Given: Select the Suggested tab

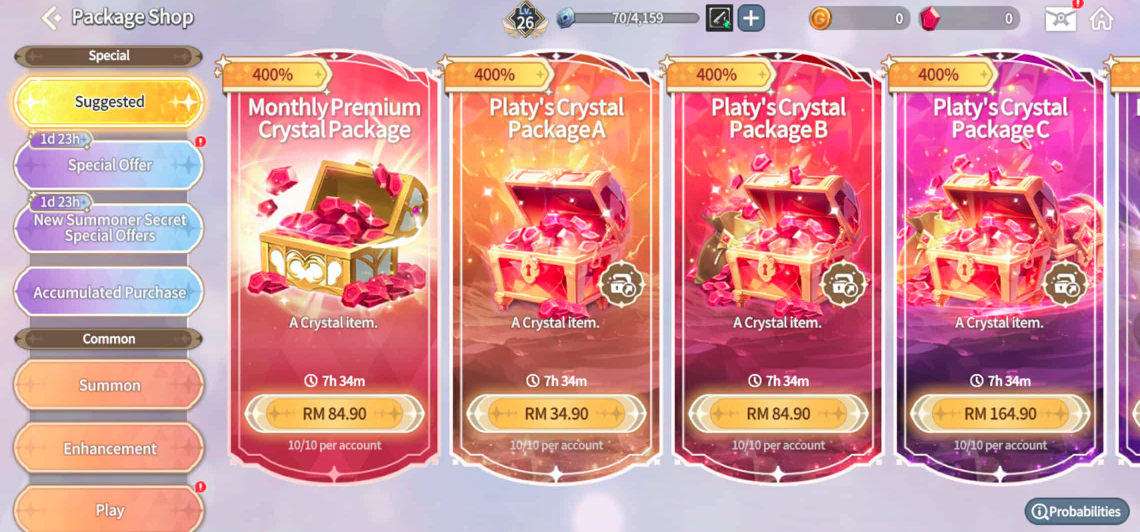Looking at the screenshot, I should pyautogui.click(x=109, y=102).
